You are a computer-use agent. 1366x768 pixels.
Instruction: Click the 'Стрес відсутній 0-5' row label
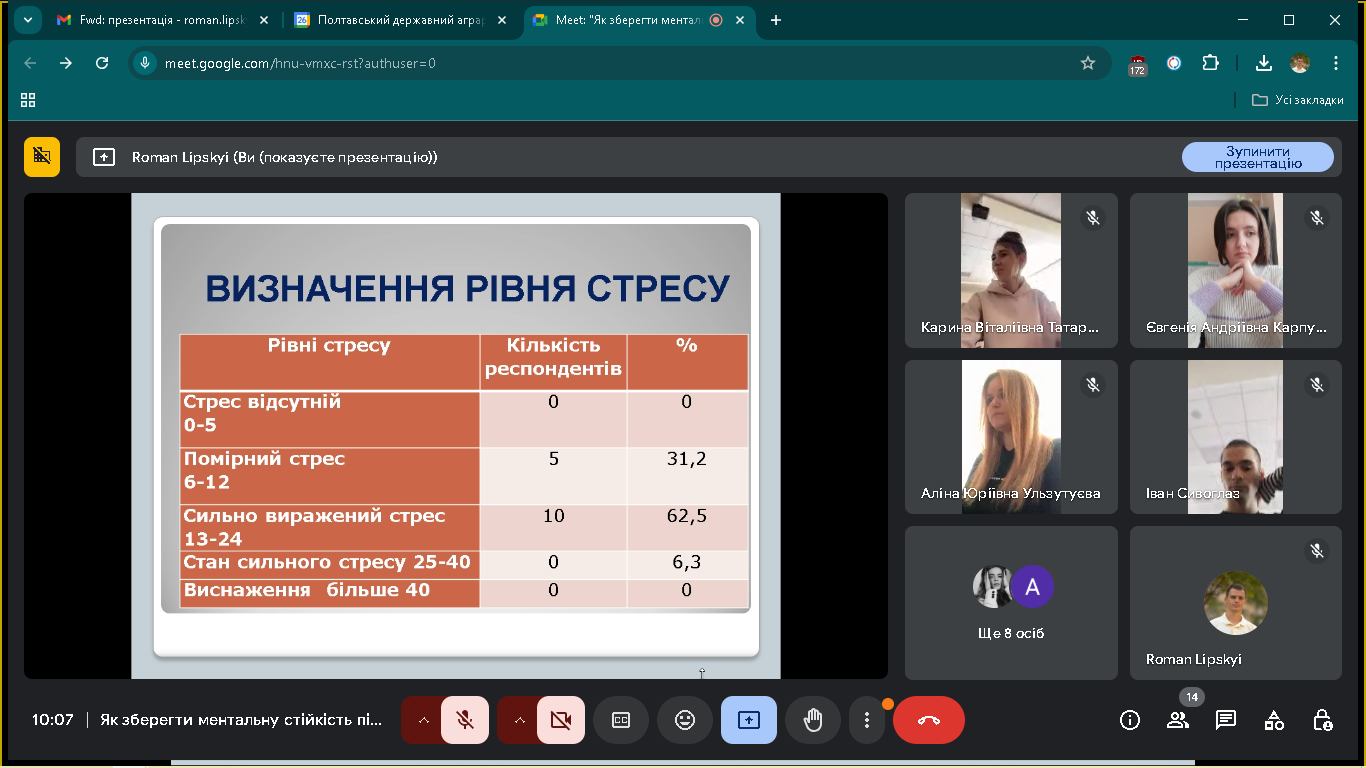click(x=330, y=418)
